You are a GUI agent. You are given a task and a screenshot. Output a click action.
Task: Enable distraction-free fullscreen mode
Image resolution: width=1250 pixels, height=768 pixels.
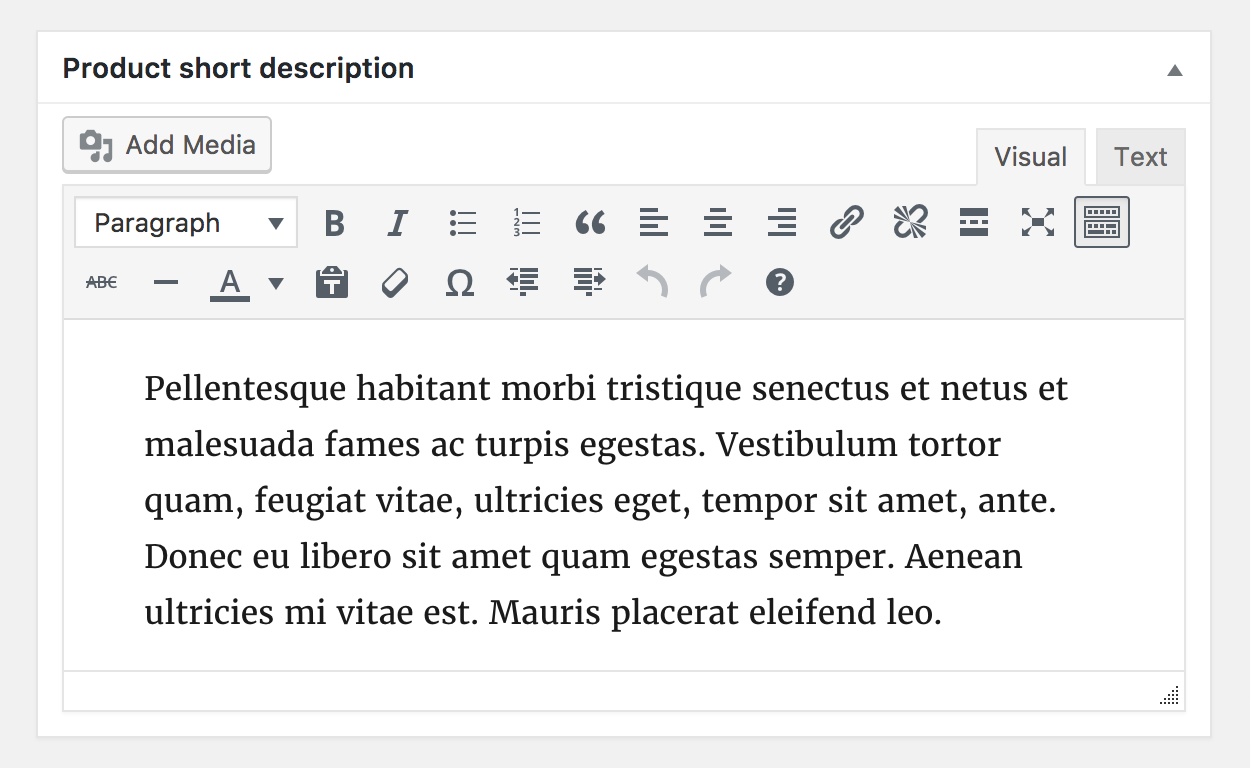1037,222
